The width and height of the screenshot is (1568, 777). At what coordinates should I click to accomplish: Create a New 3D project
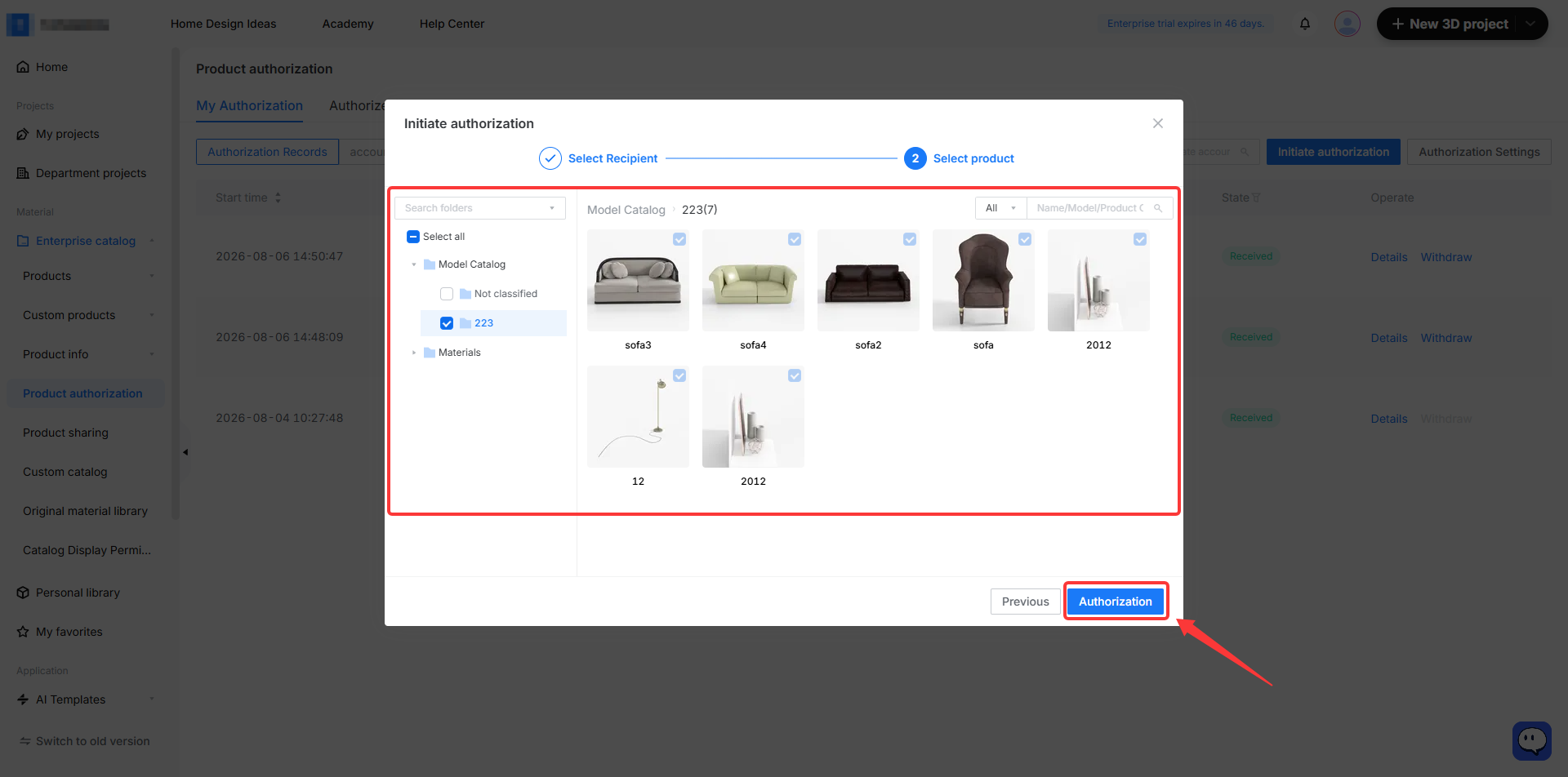(1450, 24)
